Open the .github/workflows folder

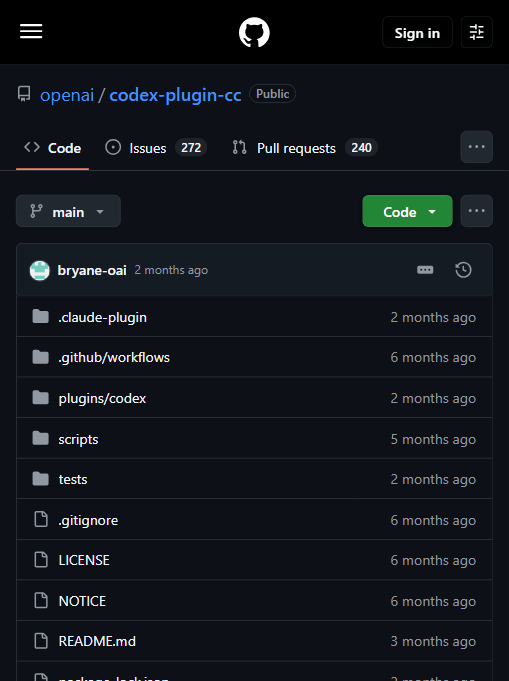point(114,357)
